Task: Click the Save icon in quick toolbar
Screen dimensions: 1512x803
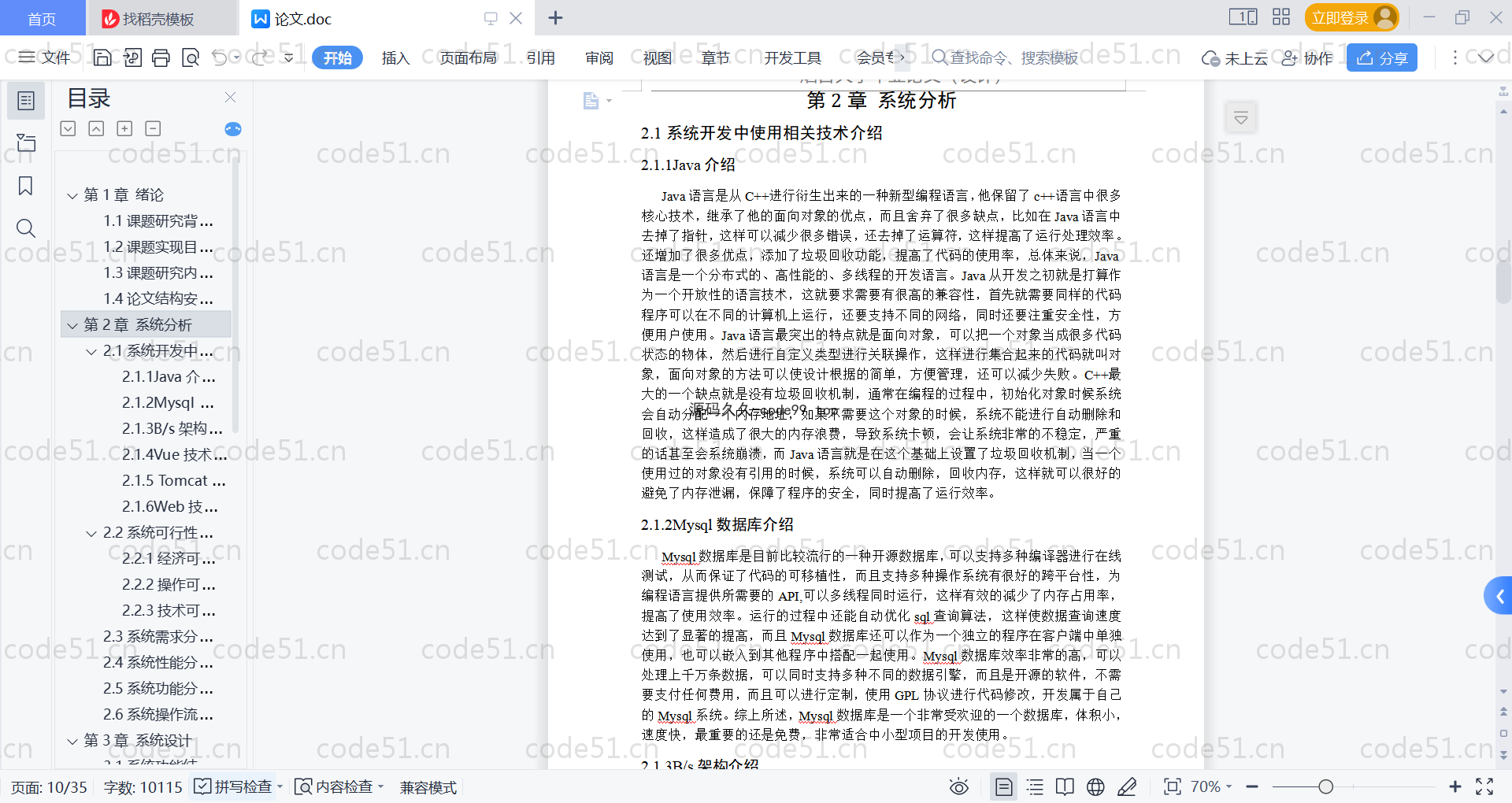Action: pyautogui.click(x=102, y=57)
